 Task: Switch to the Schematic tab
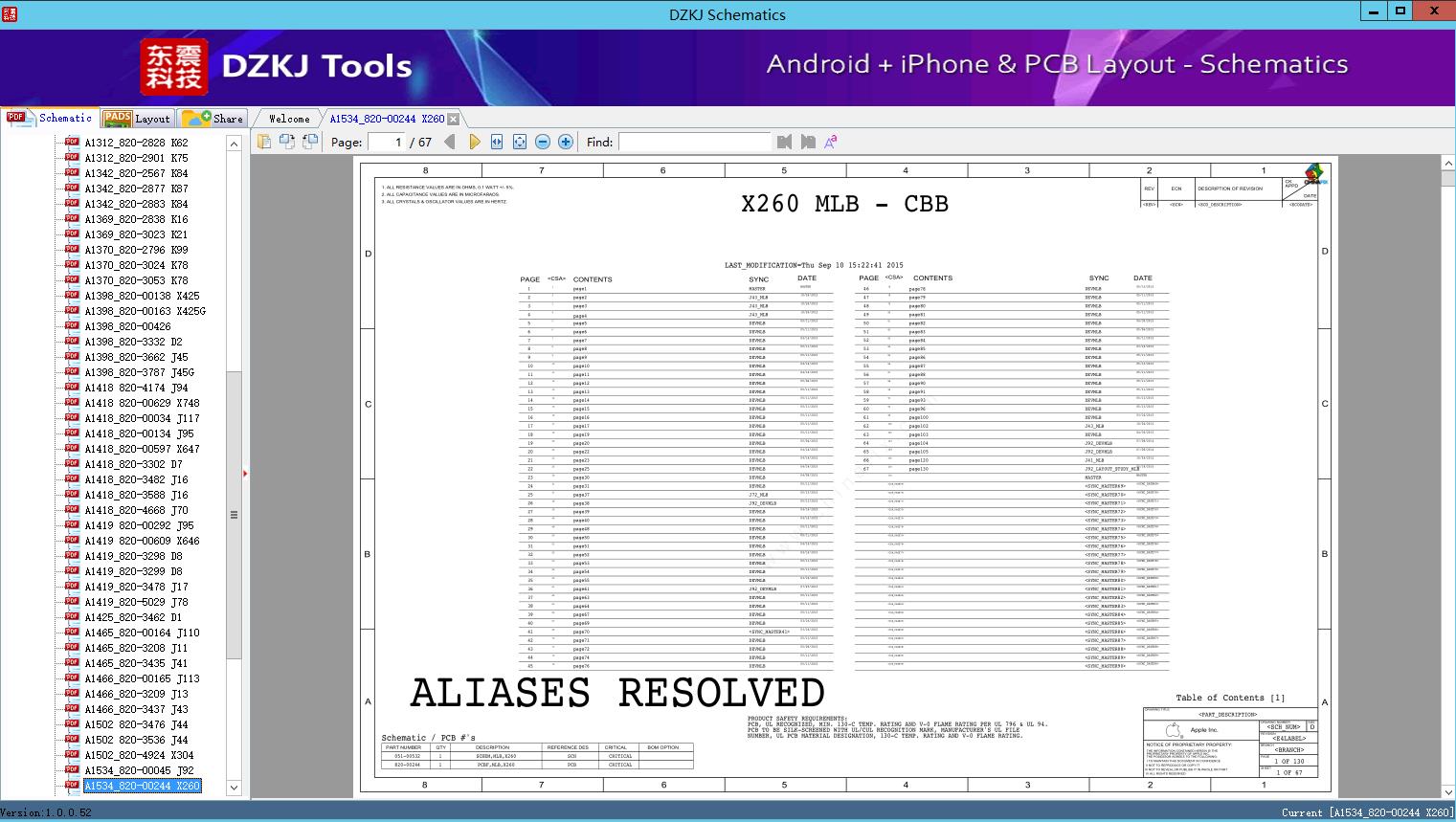pos(50,118)
